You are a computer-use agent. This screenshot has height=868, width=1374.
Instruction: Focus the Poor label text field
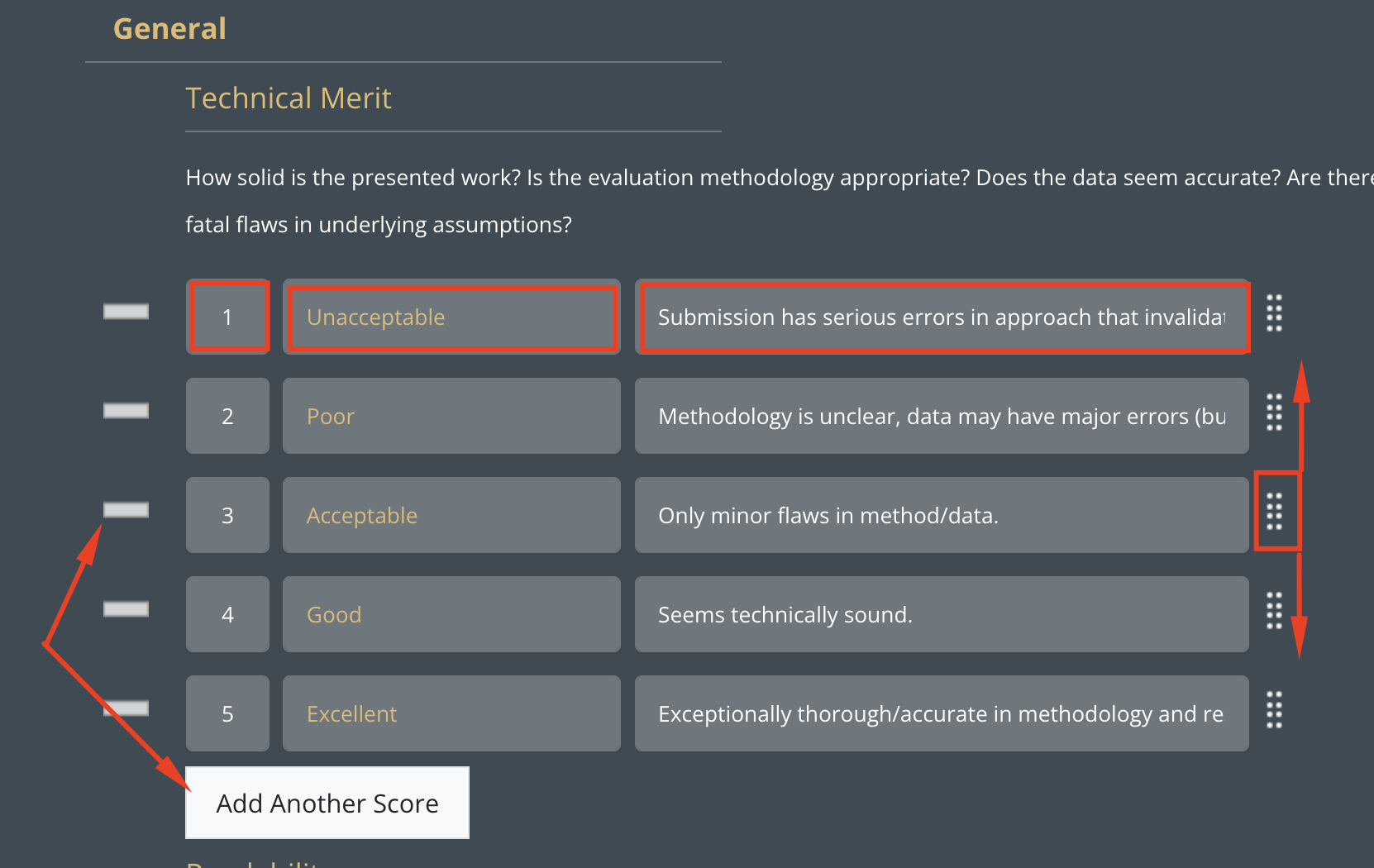click(x=451, y=416)
